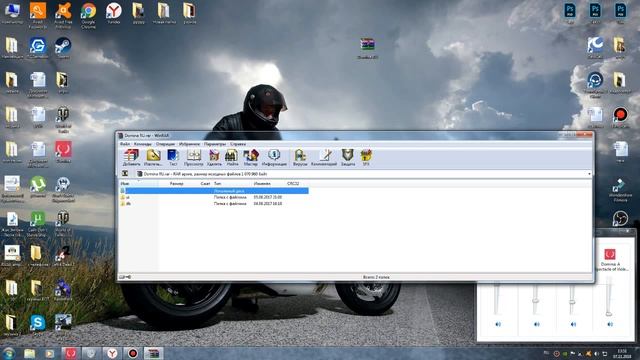Viewport: 640px width, 360px height.
Task: Click the taskbar clock
Action: [622, 353]
